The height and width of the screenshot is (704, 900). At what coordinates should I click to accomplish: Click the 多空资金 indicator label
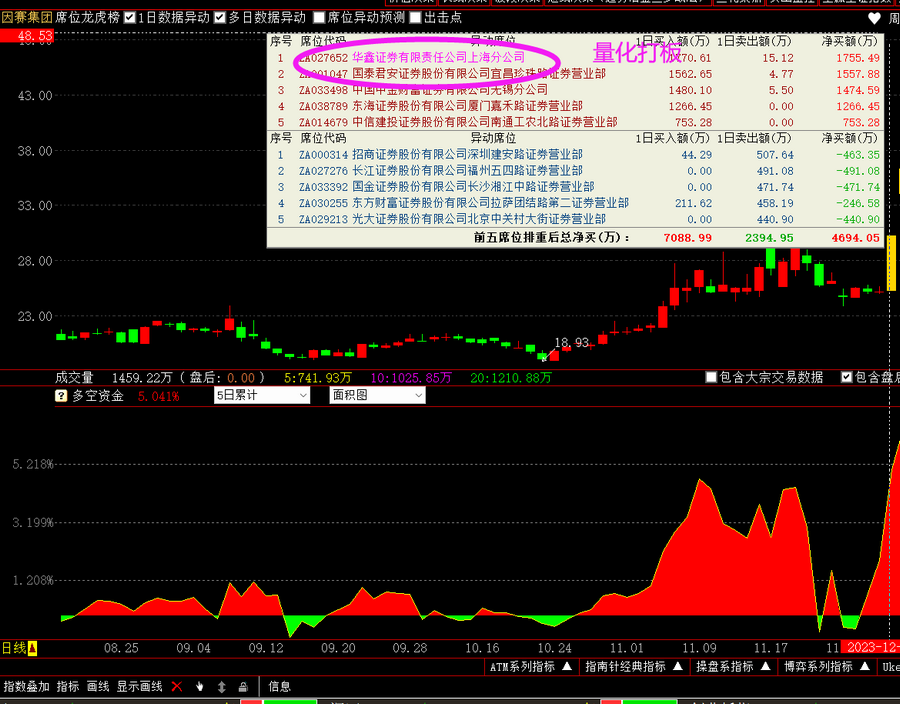click(x=98, y=396)
